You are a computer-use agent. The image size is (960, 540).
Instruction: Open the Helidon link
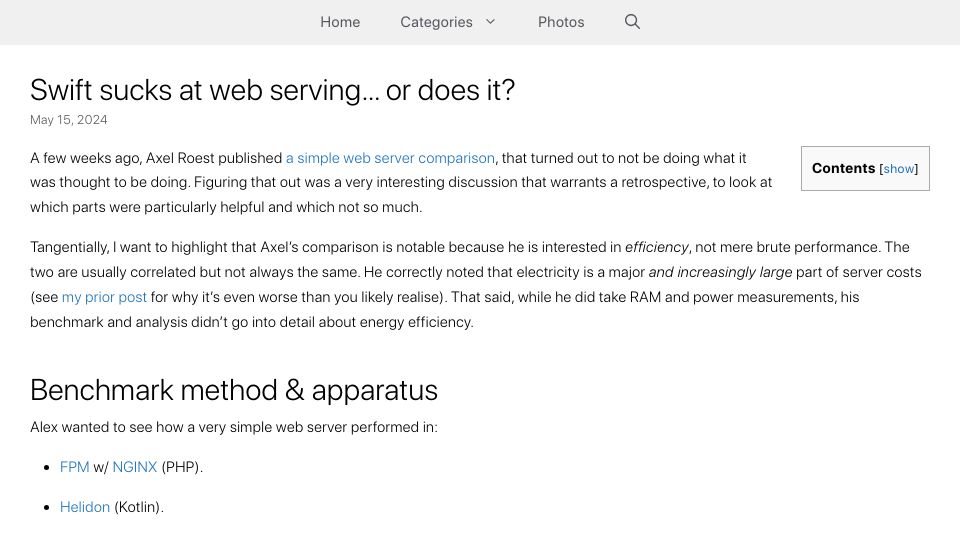pos(84,507)
